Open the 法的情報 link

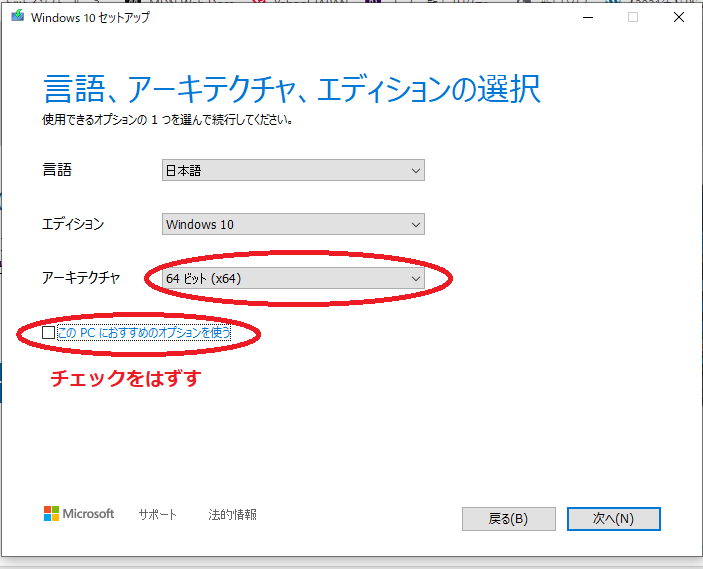pyautogui.click(x=232, y=514)
